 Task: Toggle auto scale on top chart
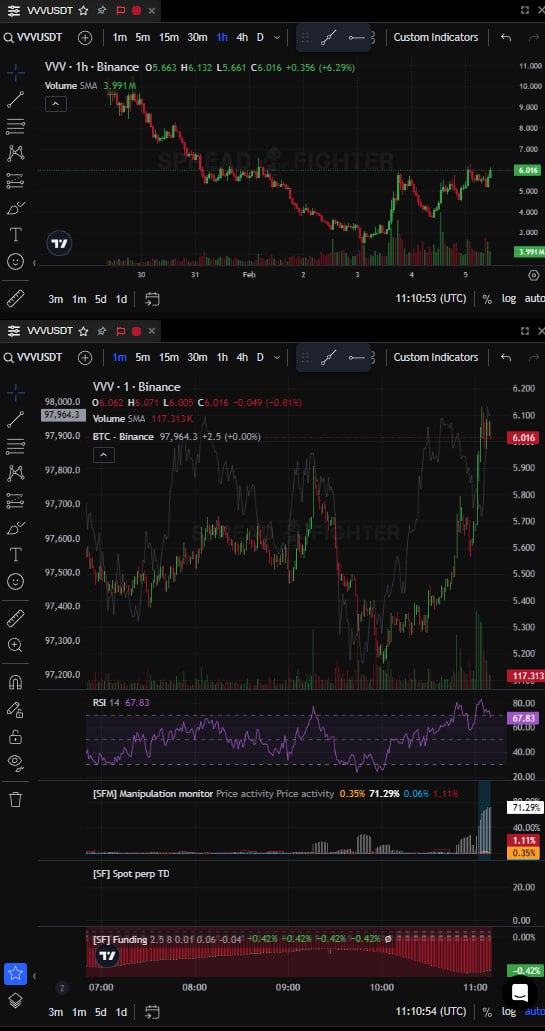[534, 299]
